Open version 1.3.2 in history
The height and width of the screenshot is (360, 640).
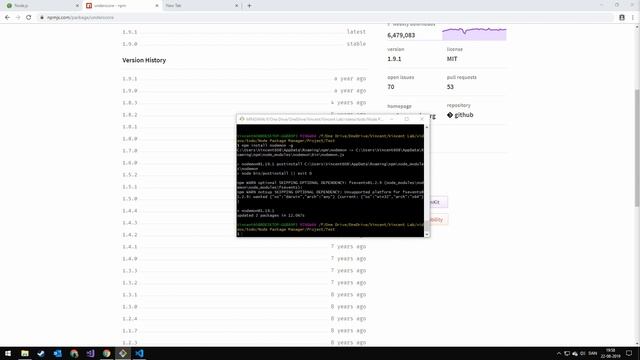pyautogui.click(x=130, y=283)
